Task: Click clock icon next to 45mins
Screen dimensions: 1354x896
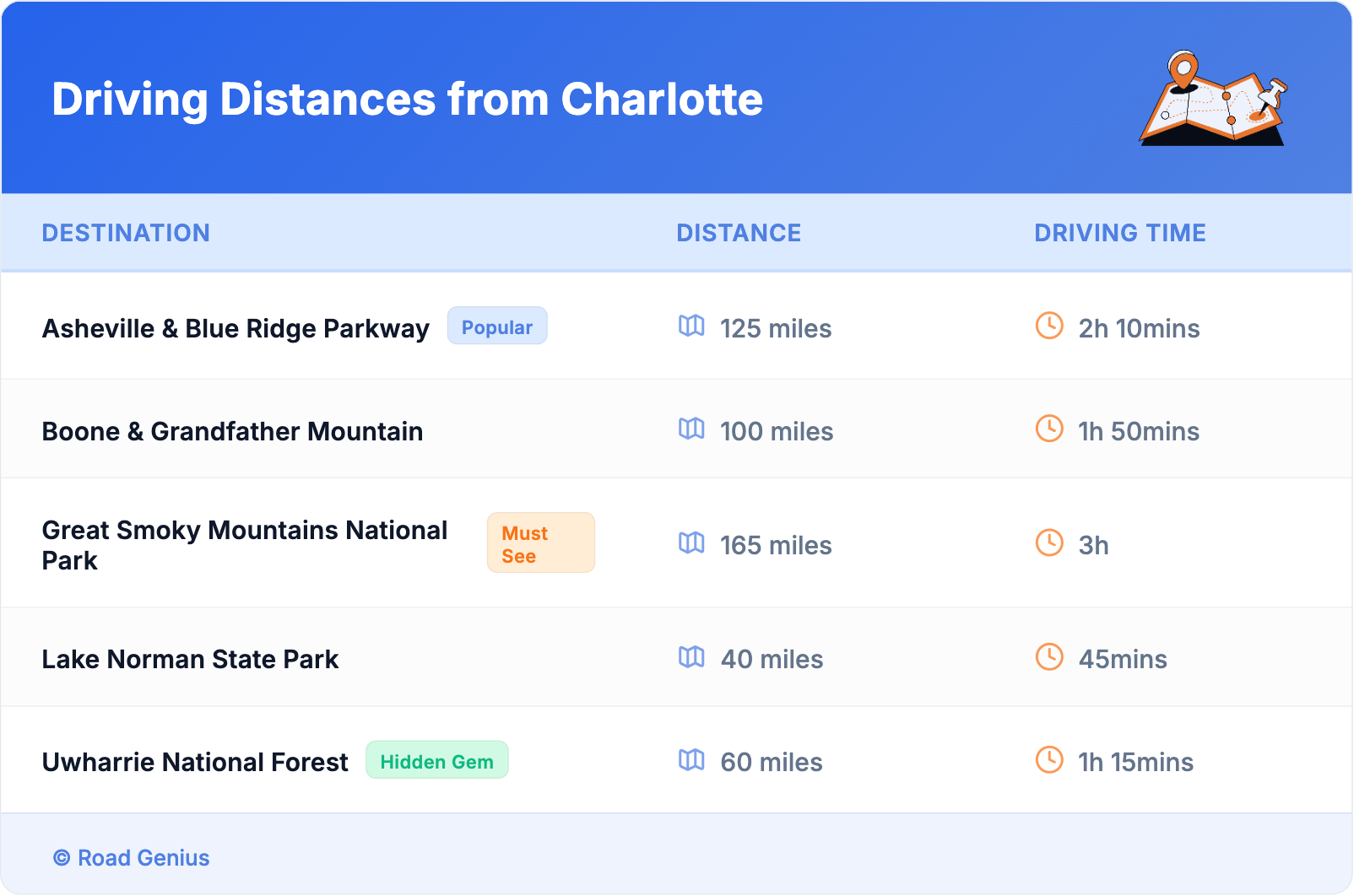Action: point(1049,656)
